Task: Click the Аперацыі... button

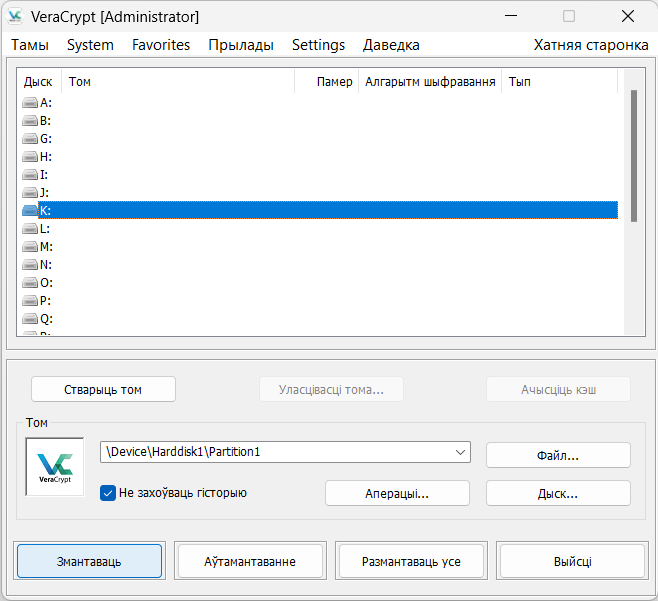Action: click(397, 494)
